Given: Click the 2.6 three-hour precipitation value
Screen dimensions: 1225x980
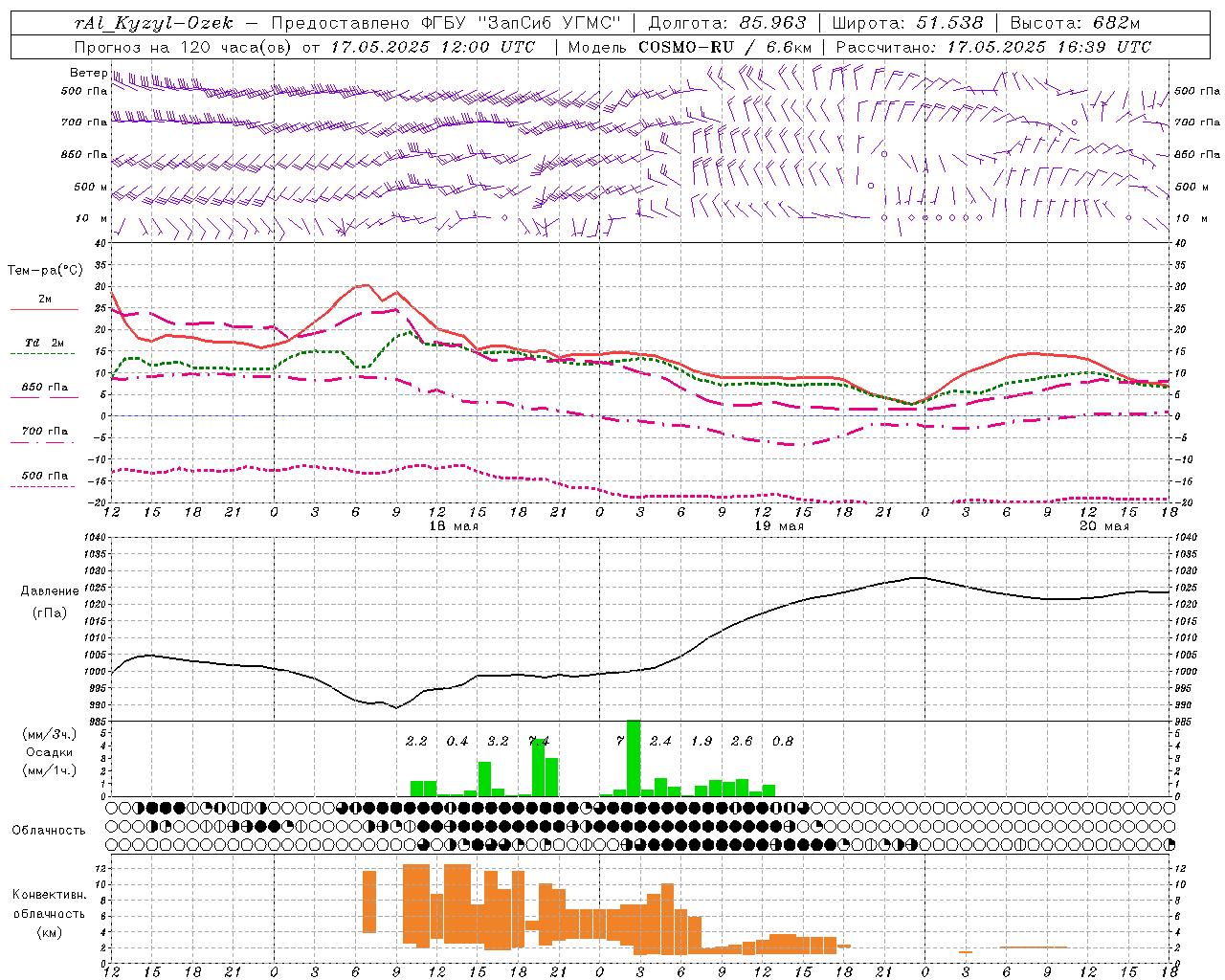Looking at the screenshot, I should pyautogui.click(x=742, y=741).
